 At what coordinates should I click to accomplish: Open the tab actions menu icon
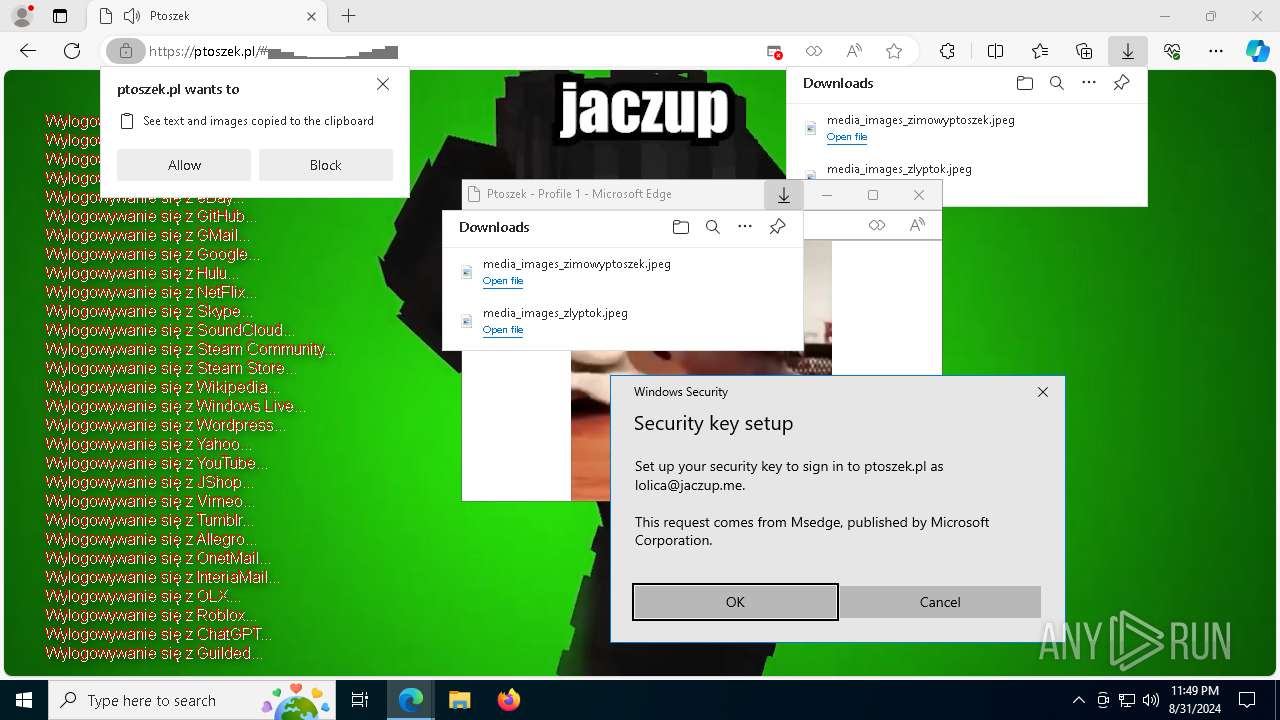(x=60, y=16)
